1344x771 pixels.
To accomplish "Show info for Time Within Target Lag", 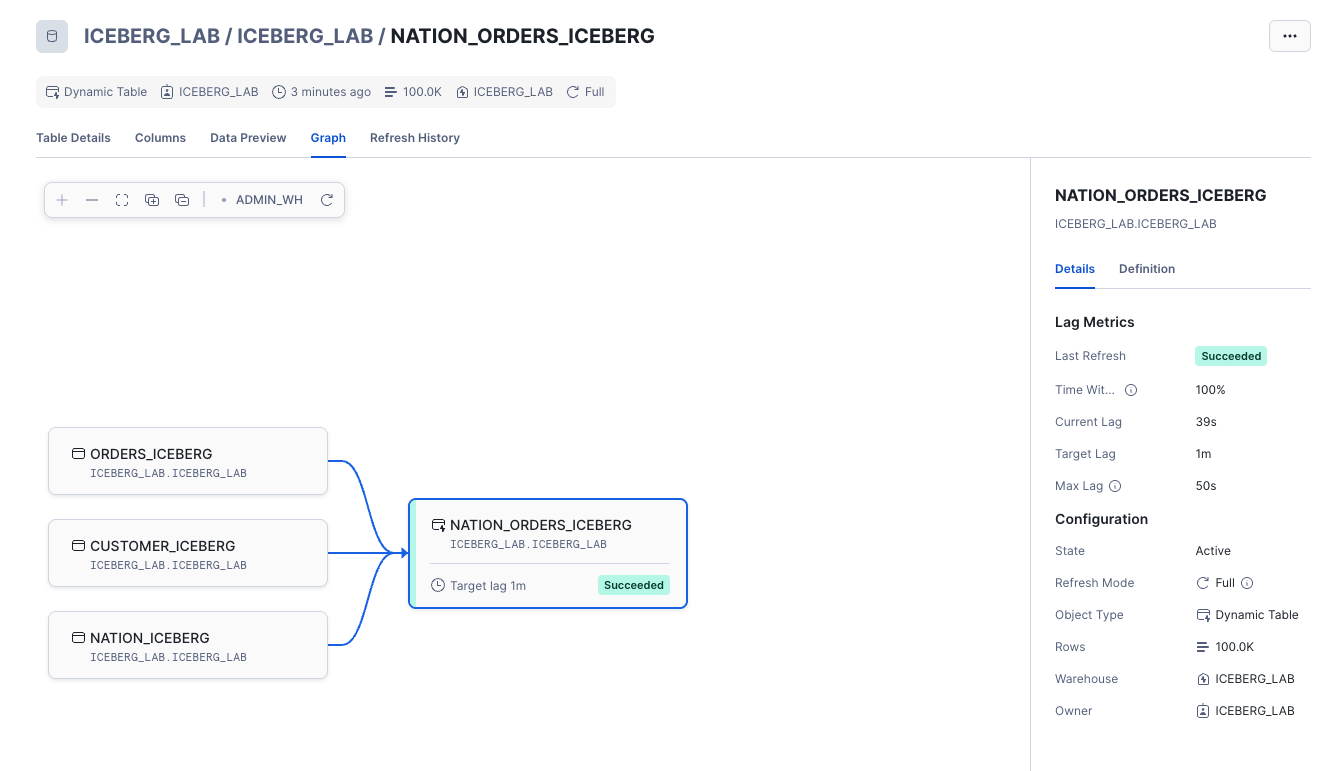I will click(1131, 390).
